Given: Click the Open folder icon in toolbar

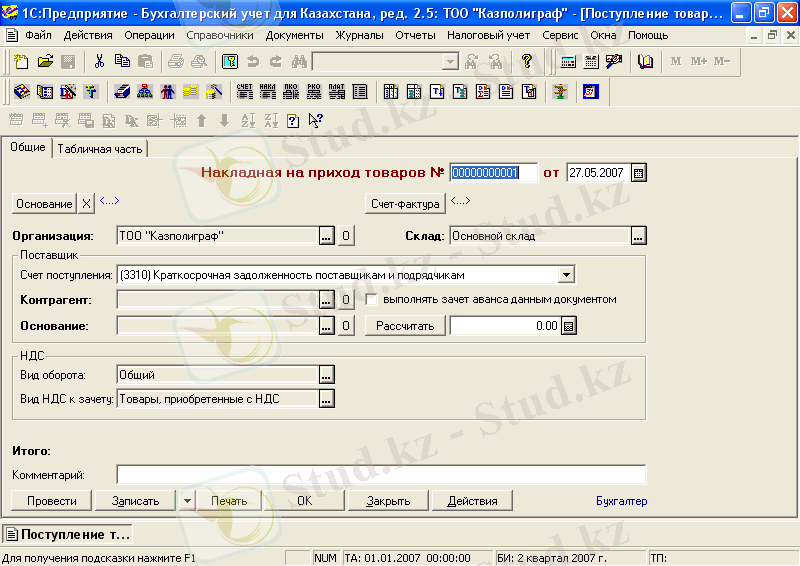Looking at the screenshot, I should (45, 61).
